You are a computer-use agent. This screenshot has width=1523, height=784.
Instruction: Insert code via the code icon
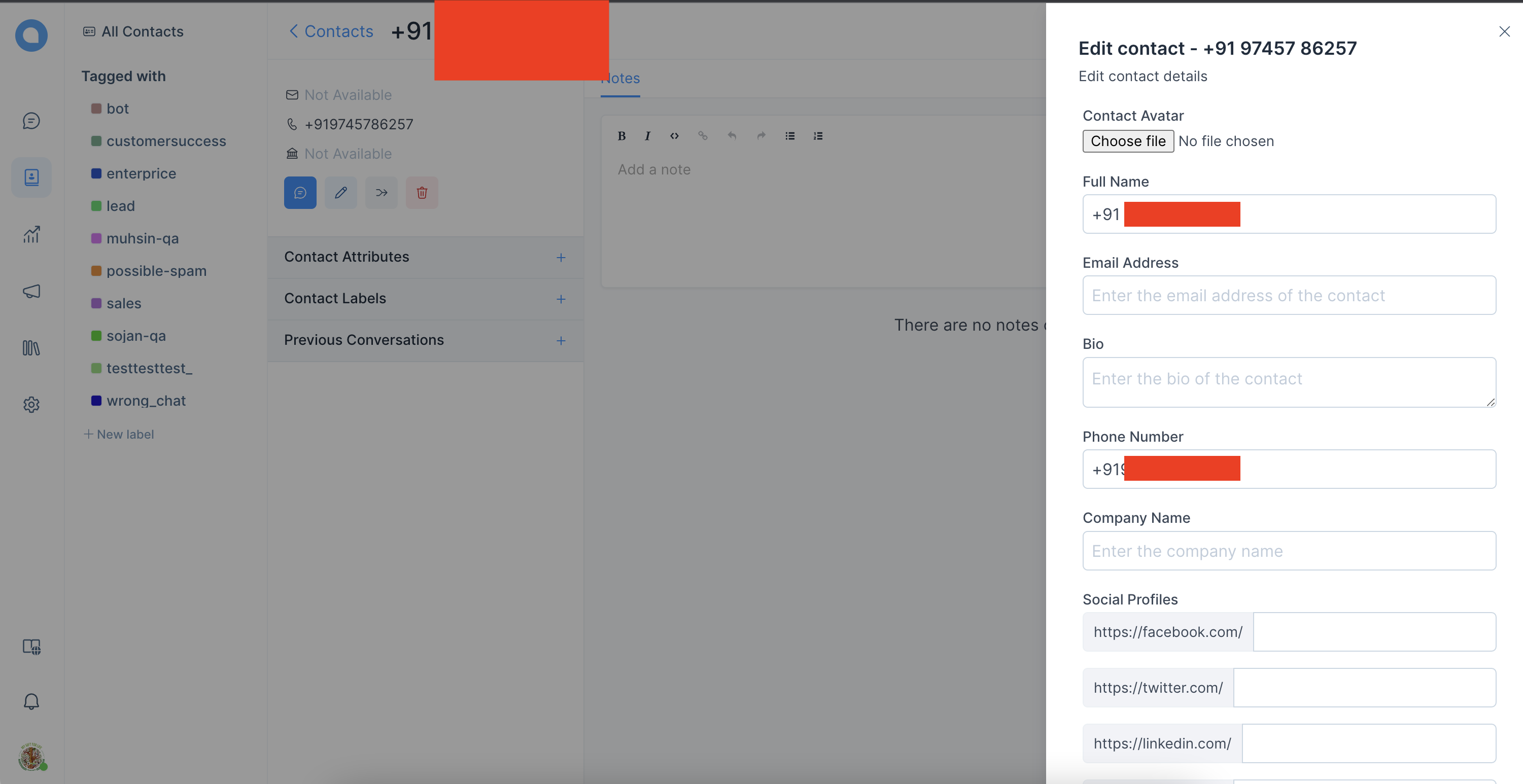674,135
